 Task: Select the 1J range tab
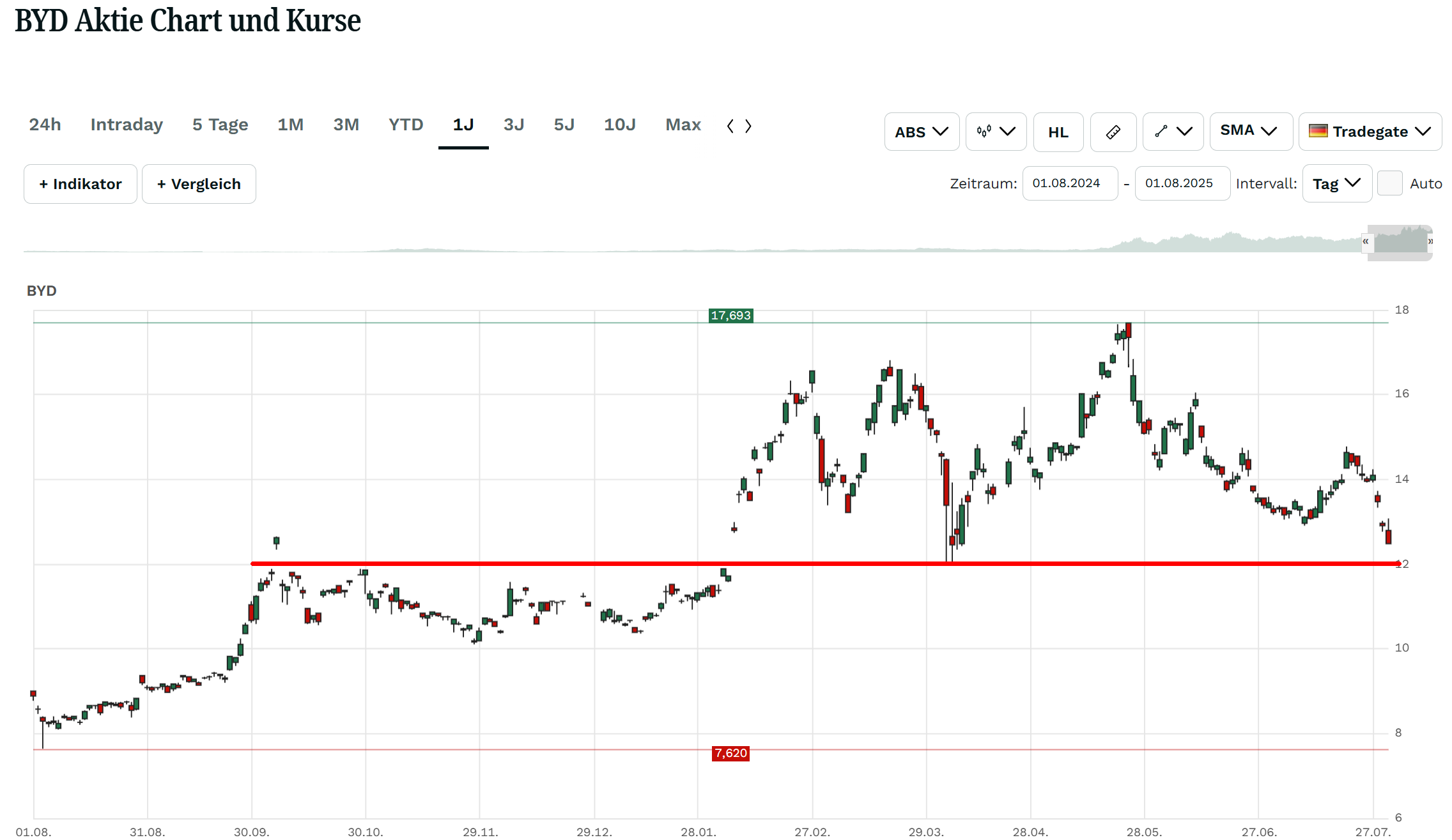click(x=463, y=125)
